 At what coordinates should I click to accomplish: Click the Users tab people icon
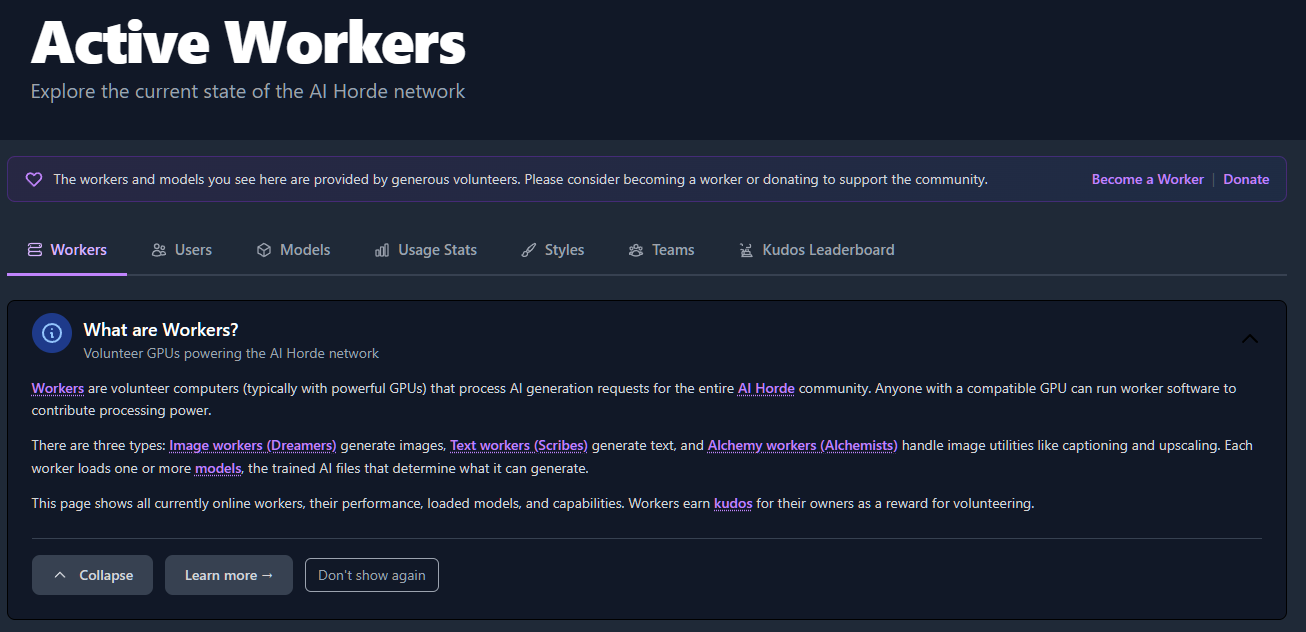point(159,250)
